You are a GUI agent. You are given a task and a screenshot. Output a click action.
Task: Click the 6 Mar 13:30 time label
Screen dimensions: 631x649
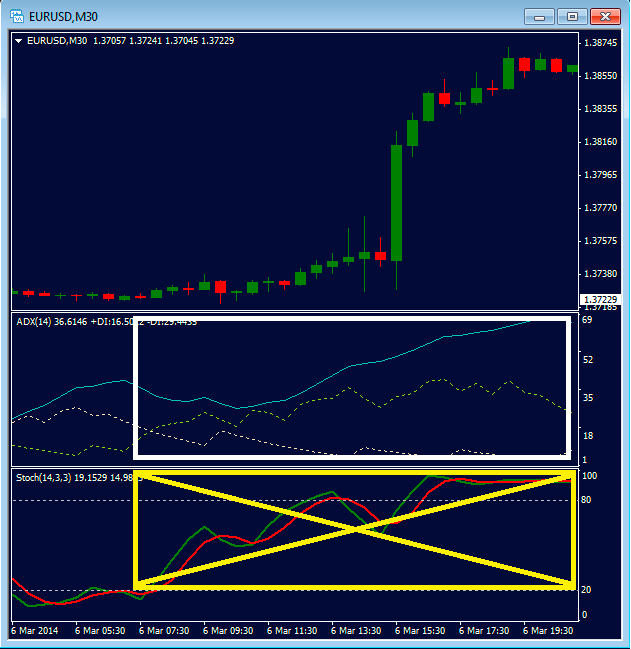point(358,631)
